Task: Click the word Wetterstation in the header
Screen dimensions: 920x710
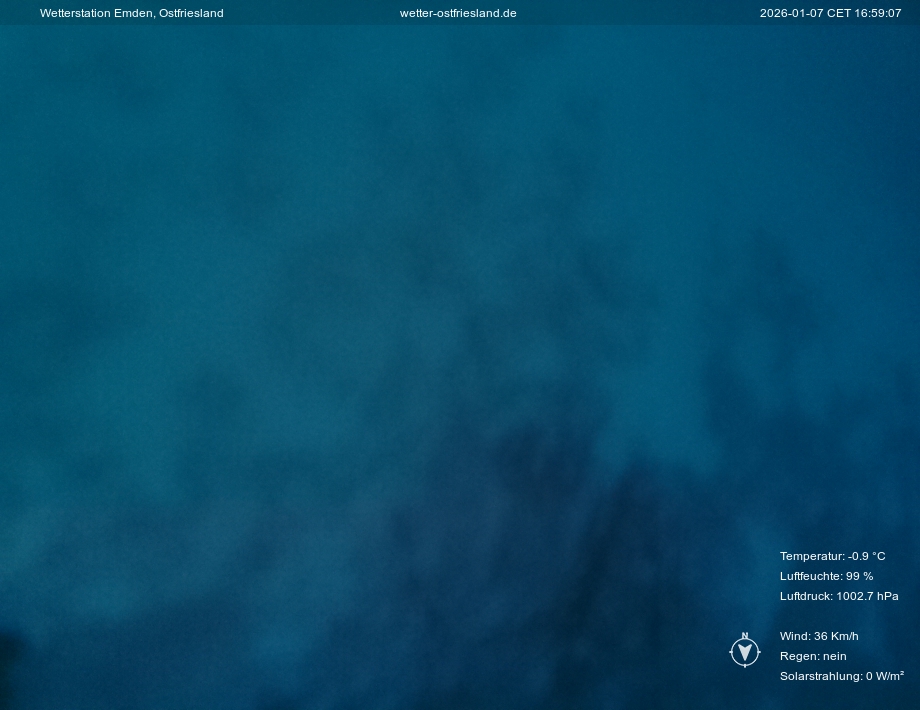Action: click(75, 13)
